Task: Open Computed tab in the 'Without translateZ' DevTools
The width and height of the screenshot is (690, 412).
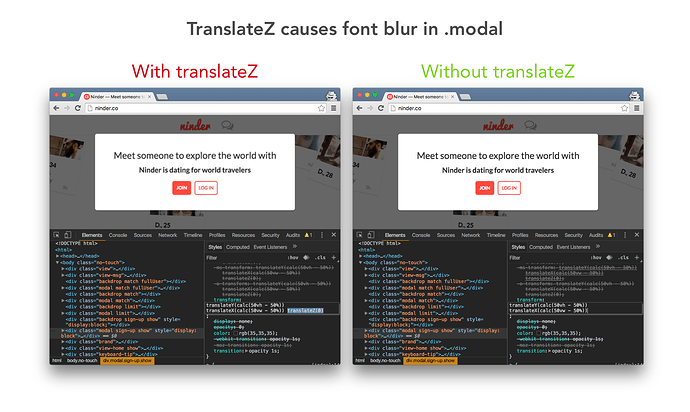Action: click(x=541, y=246)
